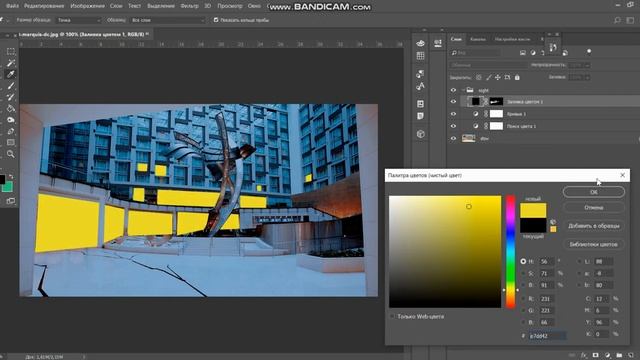
Task: Lock transparent pixels icon
Action: (x=479, y=77)
